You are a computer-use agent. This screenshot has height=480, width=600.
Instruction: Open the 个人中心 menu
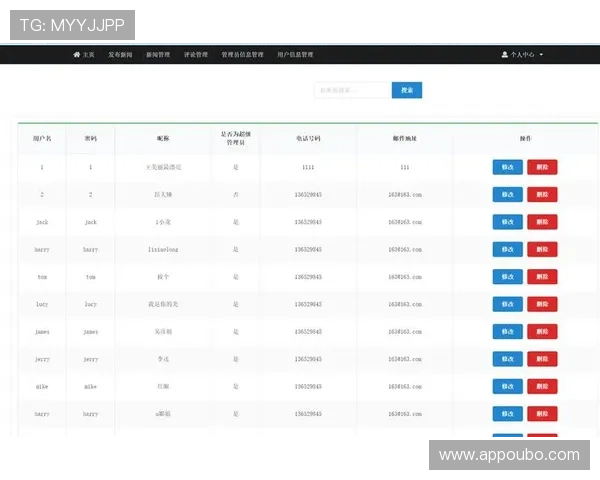click(x=522, y=54)
